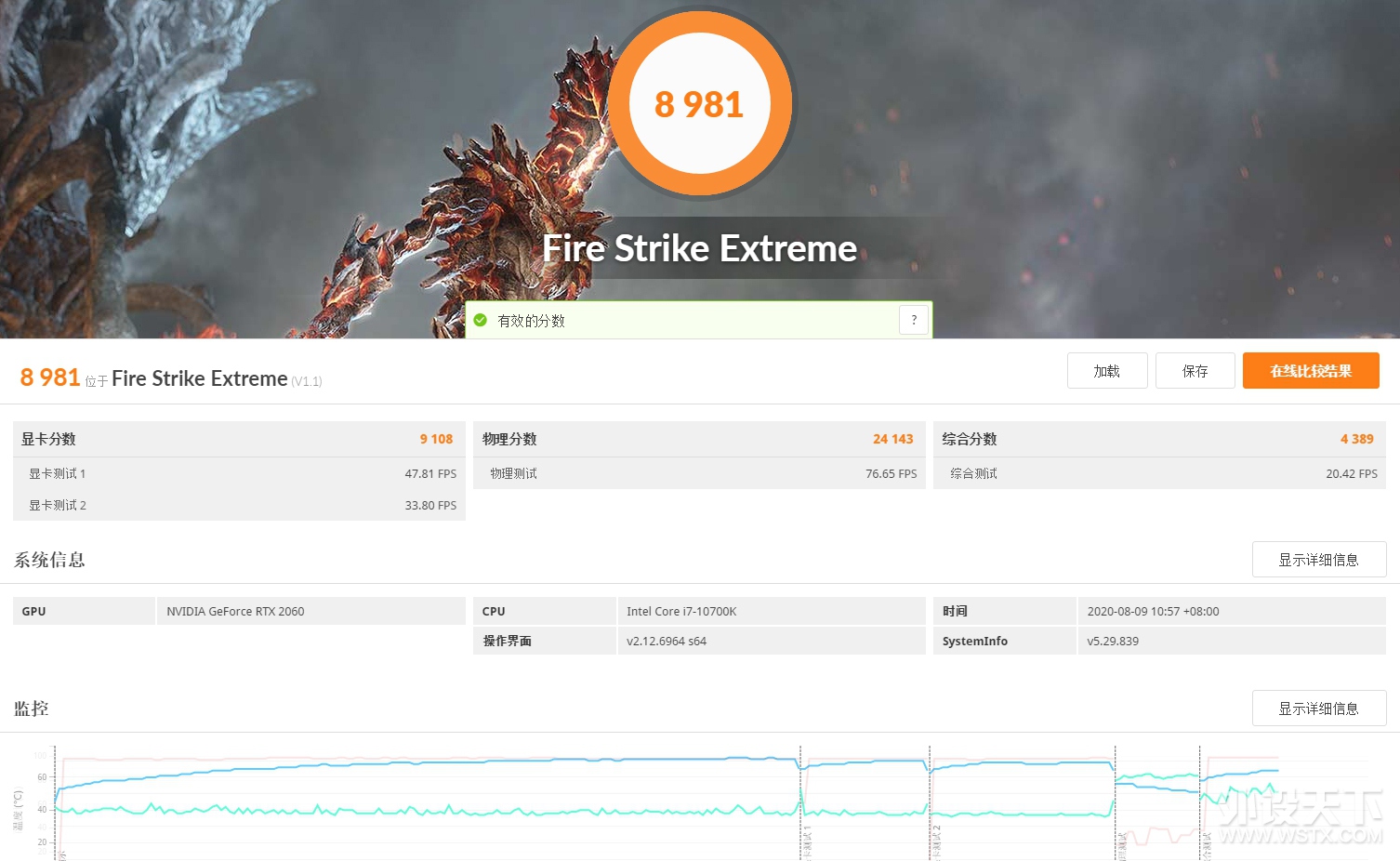This screenshot has width=1400, height=861.
Task: Show detailed info for 监控 section
Action: [1319, 709]
